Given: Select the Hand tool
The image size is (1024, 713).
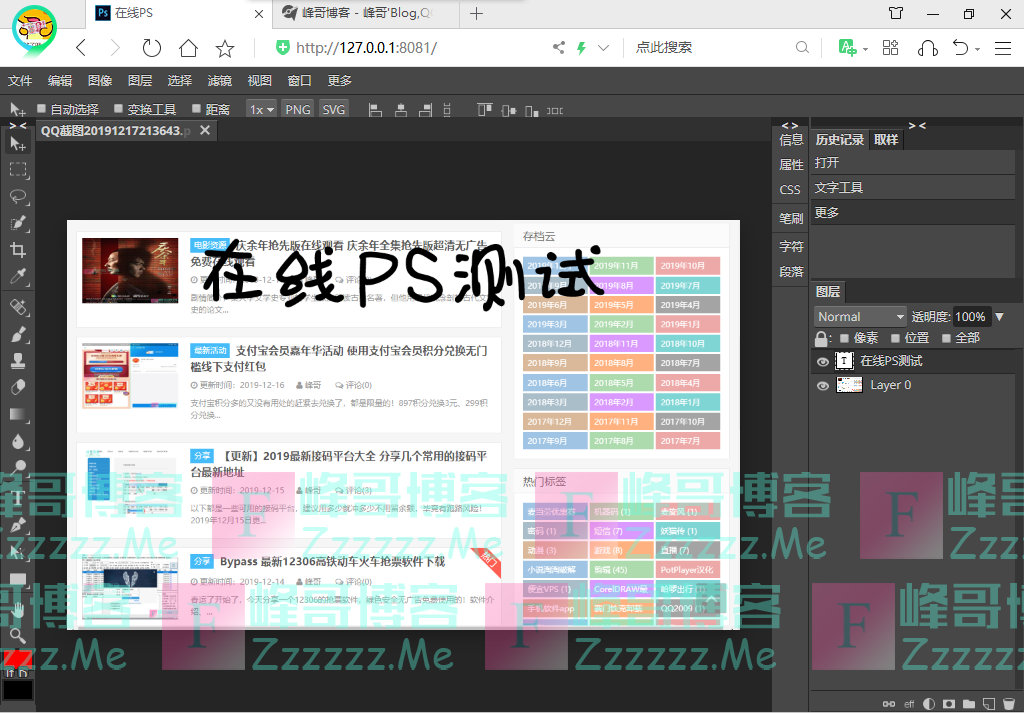Looking at the screenshot, I should coord(18,608).
